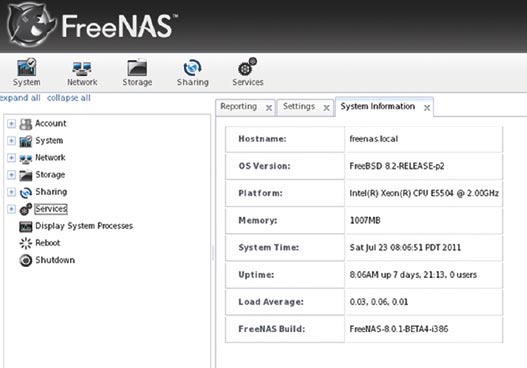Image resolution: width=527 pixels, height=368 pixels.
Task: Select Sharing label in the tree
Action: 51,192
